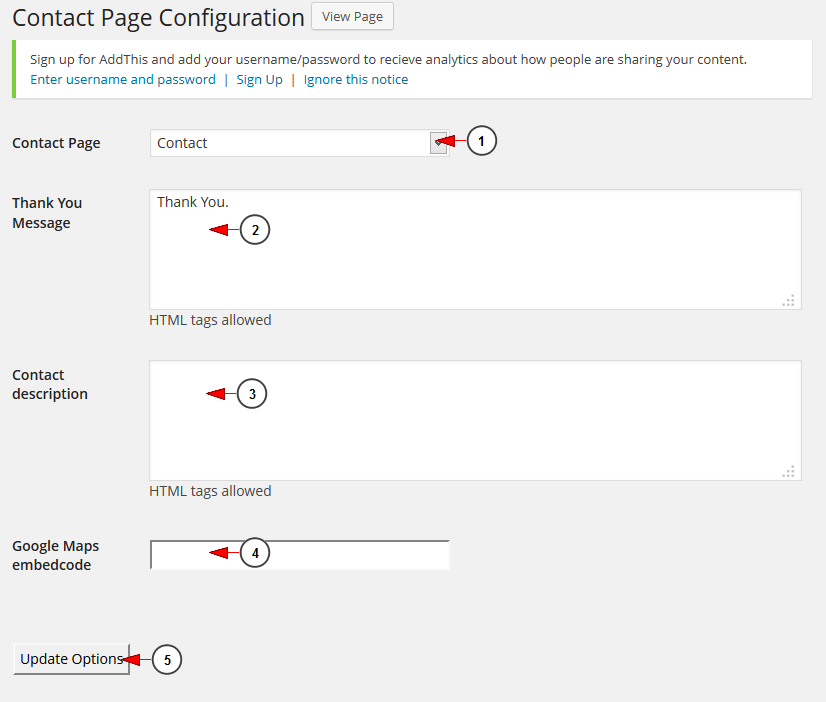The height and width of the screenshot is (702, 826).
Task: Focus the Thank You Message text area
Action: (475, 249)
